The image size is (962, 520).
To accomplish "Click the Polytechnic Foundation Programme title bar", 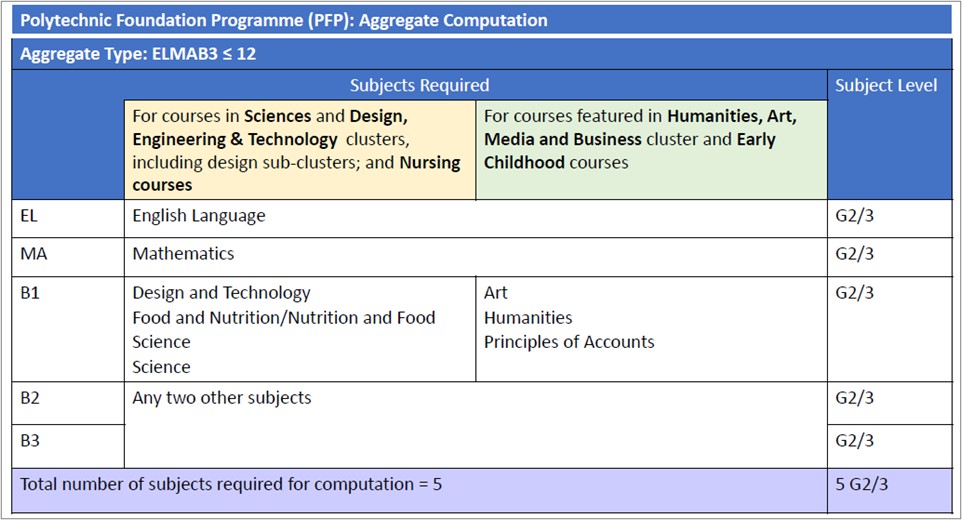I will coord(283,20).
